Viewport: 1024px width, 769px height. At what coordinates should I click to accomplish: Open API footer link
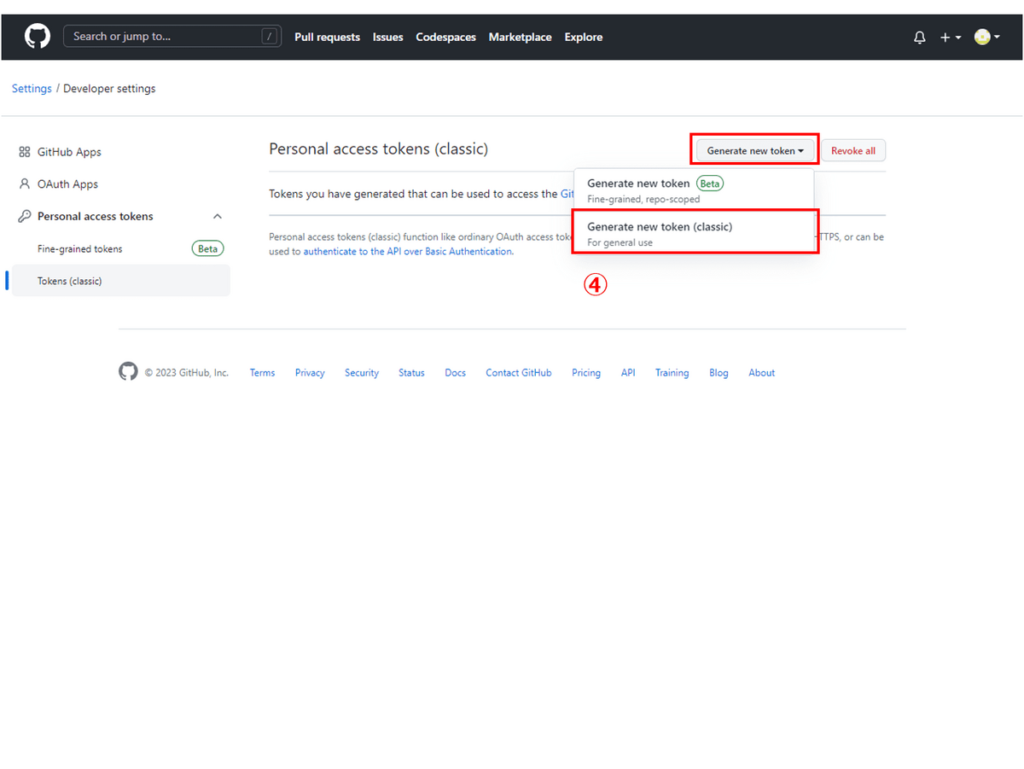[x=628, y=373]
